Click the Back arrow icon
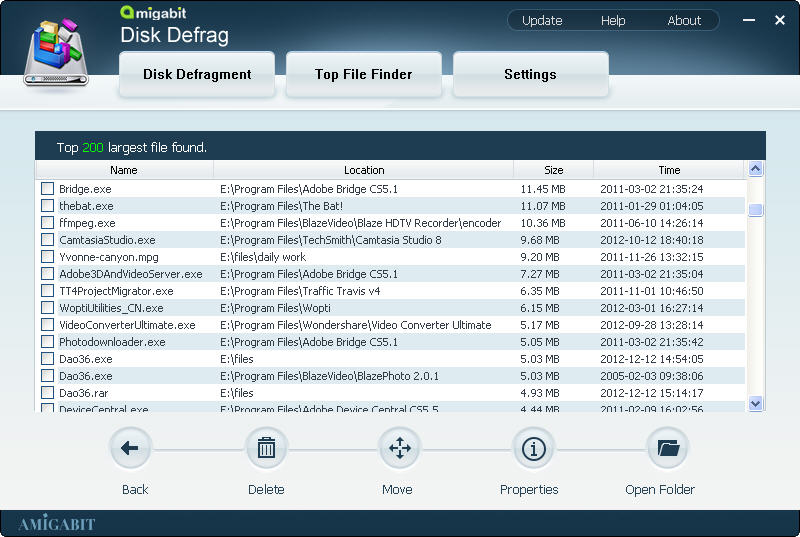800x537 pixels. 130,448
